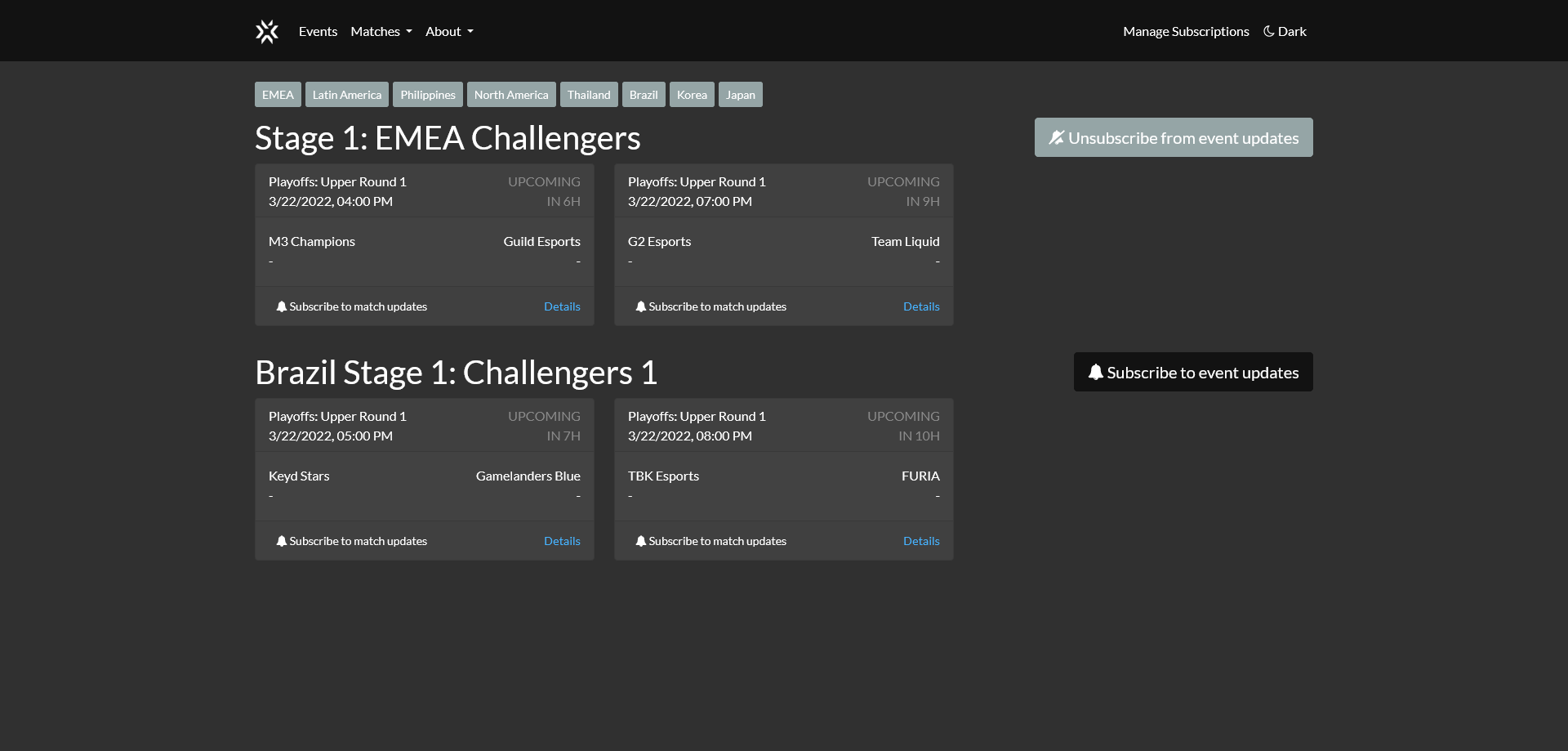Click the G2 Esports team name
This screenshot has height=751, width=1568.
click(x=659, y=241)
